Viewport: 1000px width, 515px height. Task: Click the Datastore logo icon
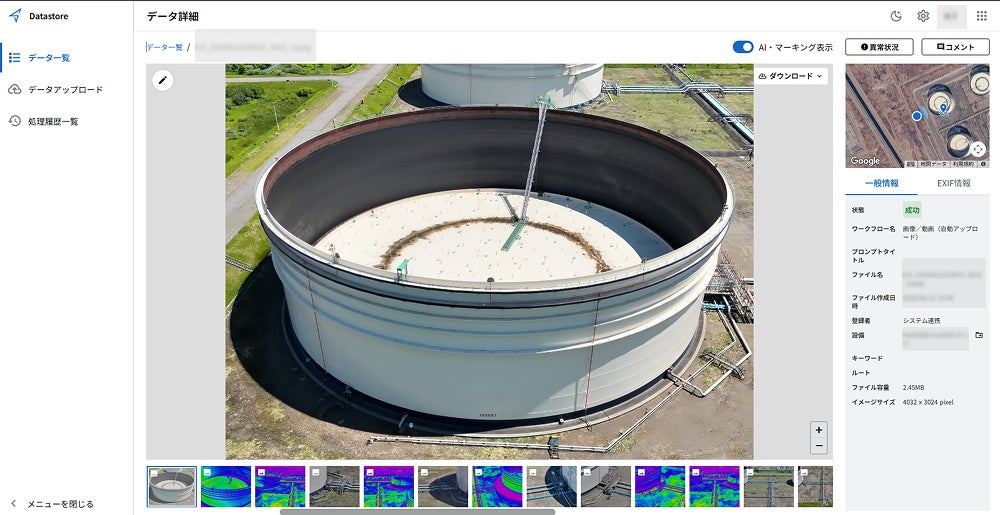[15, 16]
